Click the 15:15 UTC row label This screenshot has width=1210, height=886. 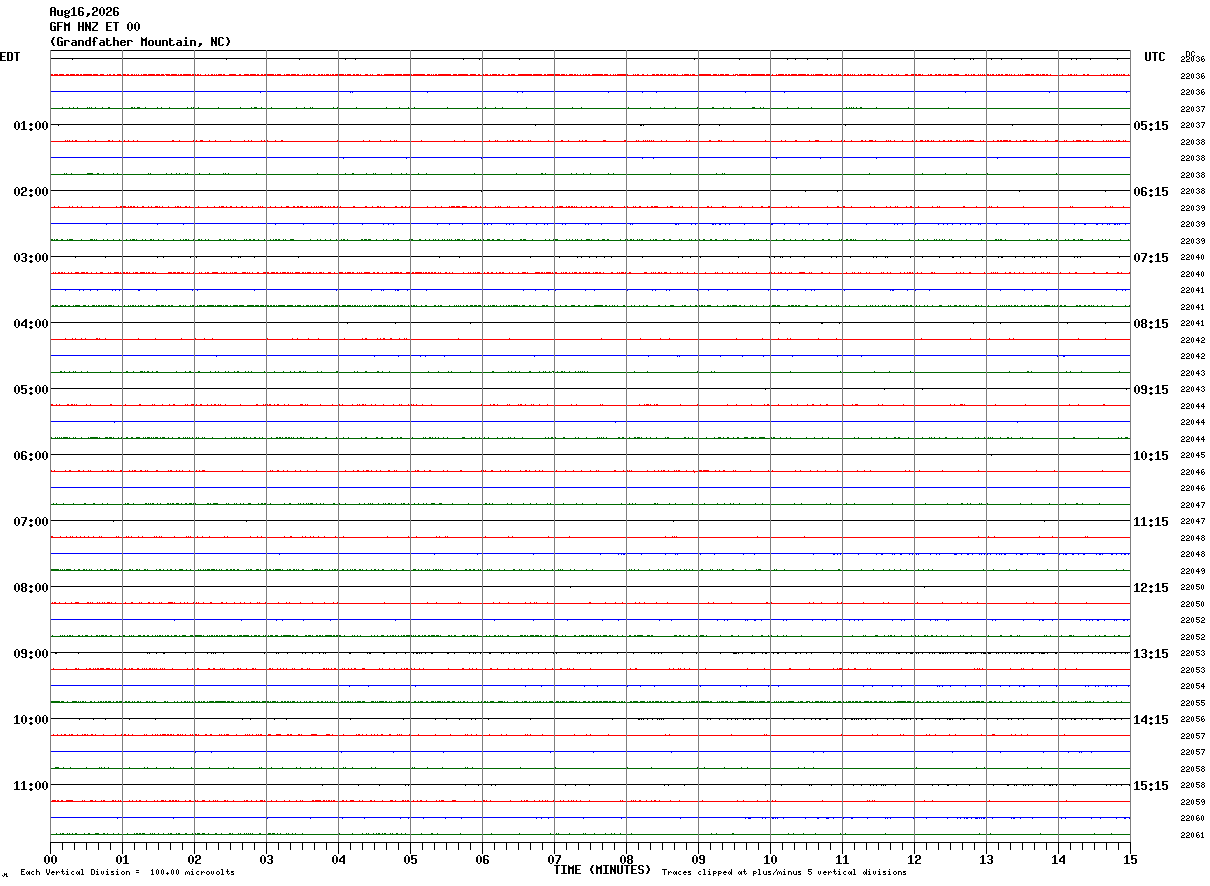click(1150, 786)
